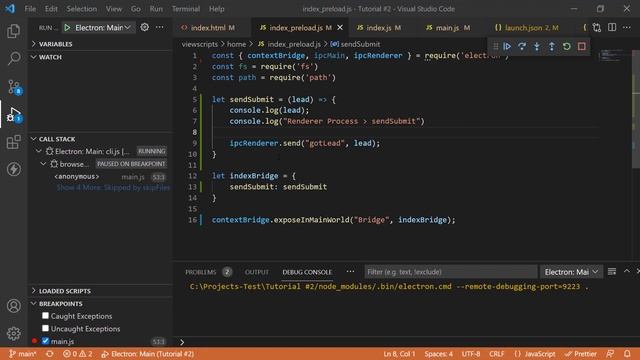Stop debugging with red square
Screen dimensions: 640x360
[582, 47]
